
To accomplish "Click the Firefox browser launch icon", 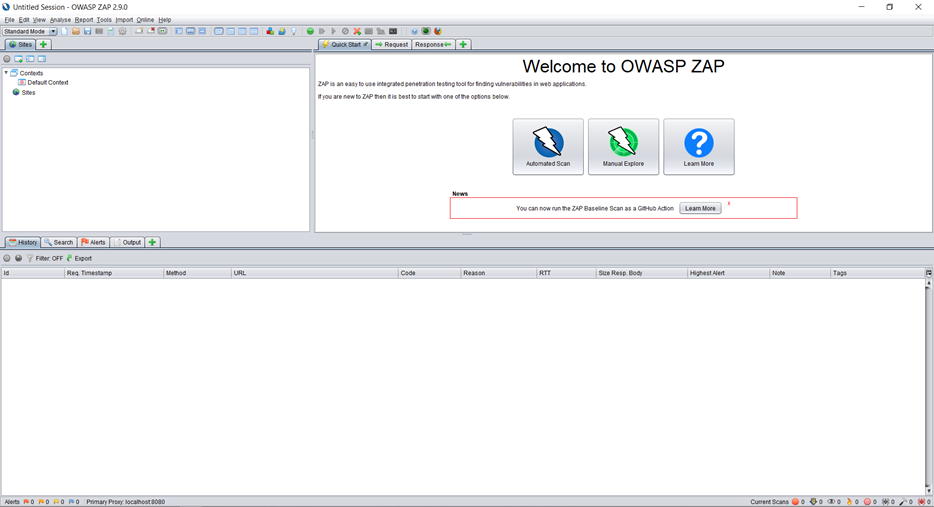I will click(x=438, y=31).
